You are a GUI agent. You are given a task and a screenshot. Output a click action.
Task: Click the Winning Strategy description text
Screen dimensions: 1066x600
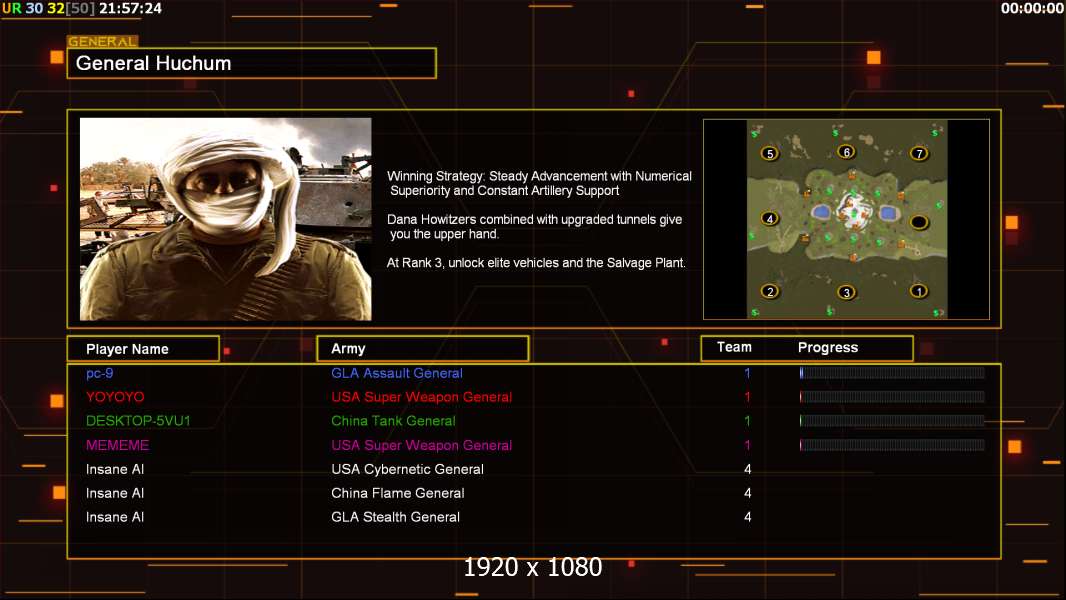(x=540, y=183)
